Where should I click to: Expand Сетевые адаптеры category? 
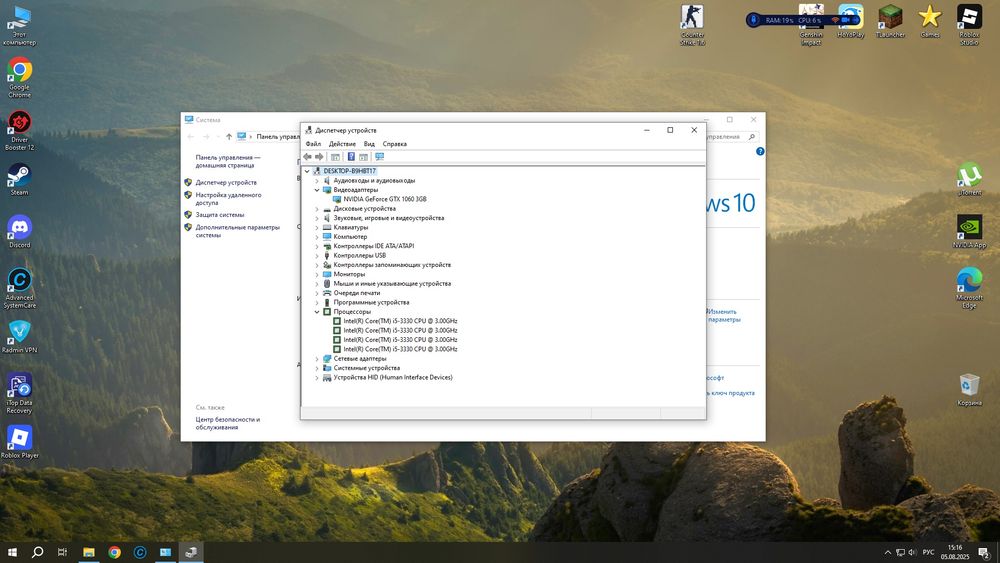(x=317, y=359)
